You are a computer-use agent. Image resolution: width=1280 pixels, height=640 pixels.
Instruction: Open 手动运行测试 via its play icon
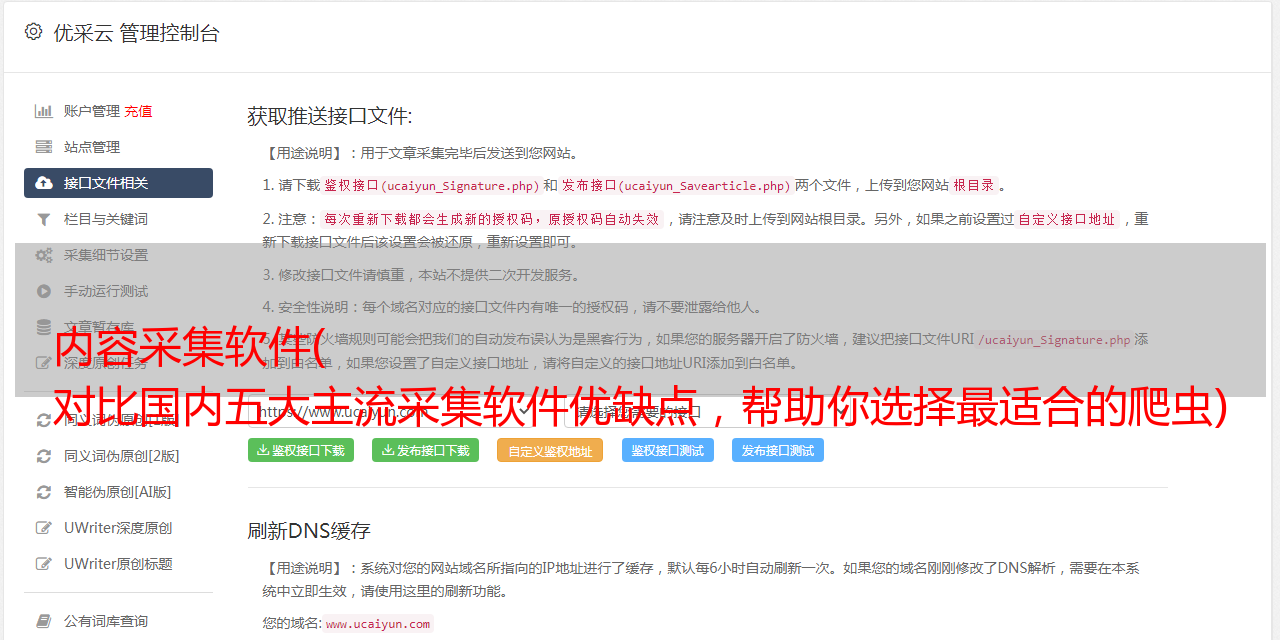click(x=44, y=291)
